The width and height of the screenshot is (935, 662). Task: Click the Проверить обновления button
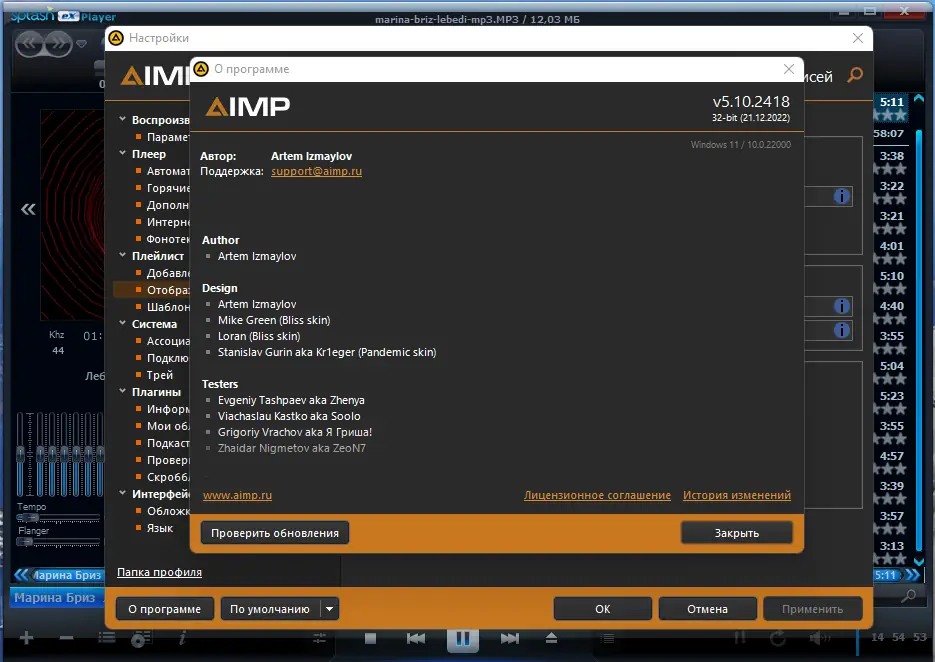(x=274, y=532)
